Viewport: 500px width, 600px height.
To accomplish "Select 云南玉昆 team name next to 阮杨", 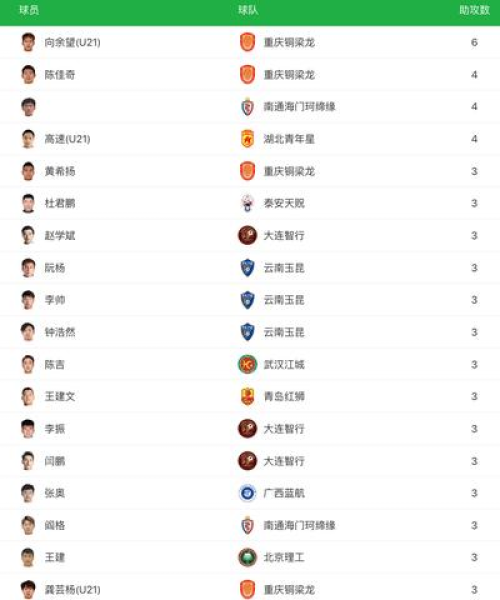I will pos(284,268).
